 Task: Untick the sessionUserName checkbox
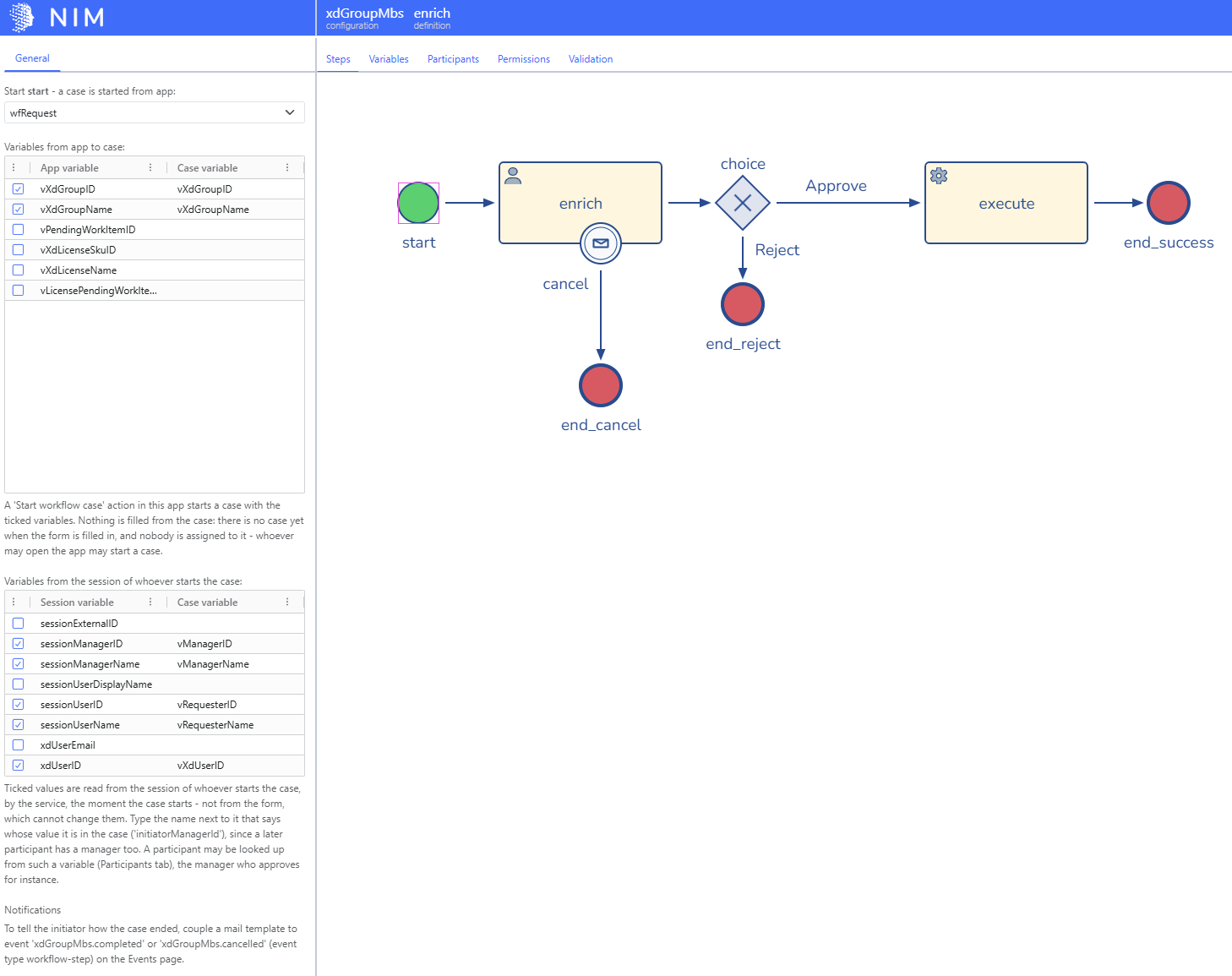tap(18, 725)
